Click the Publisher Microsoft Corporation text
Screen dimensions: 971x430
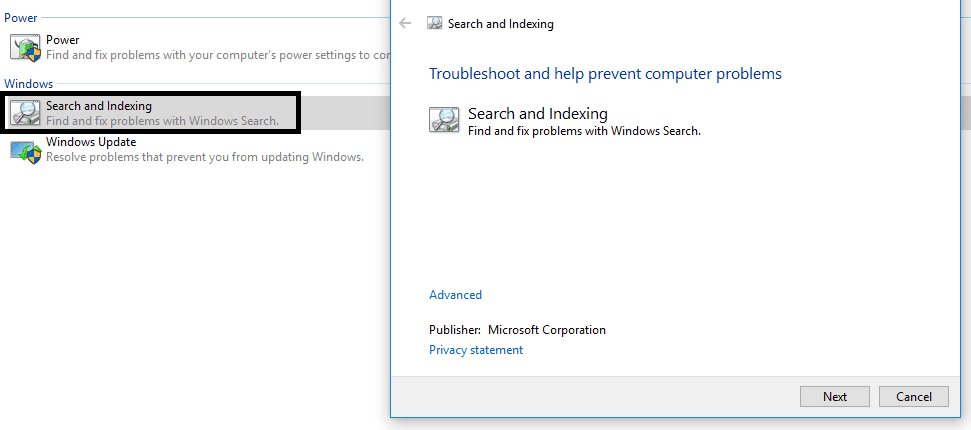tap(517, 330)
